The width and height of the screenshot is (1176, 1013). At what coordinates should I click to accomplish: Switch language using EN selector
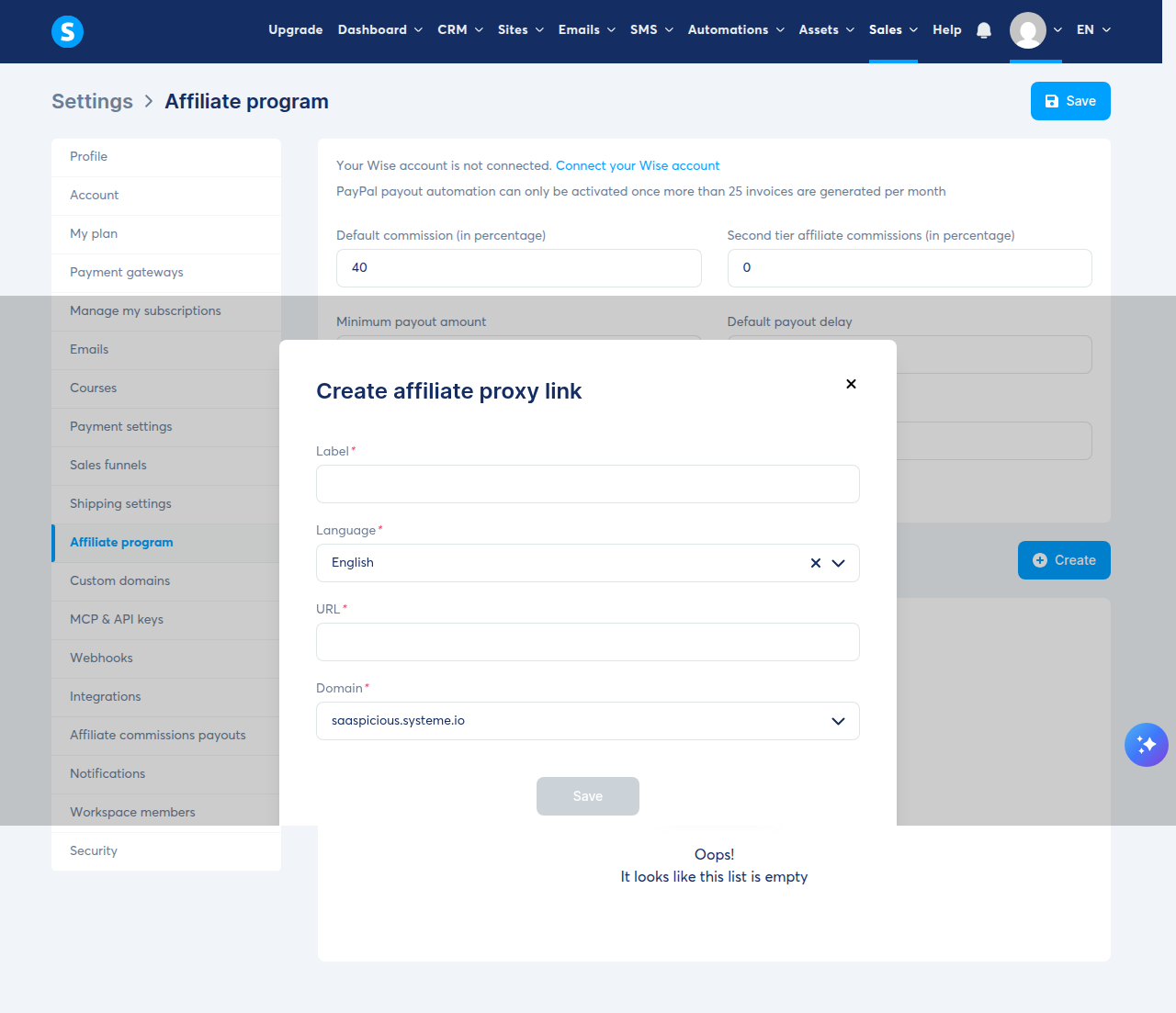click(1094, 30)
